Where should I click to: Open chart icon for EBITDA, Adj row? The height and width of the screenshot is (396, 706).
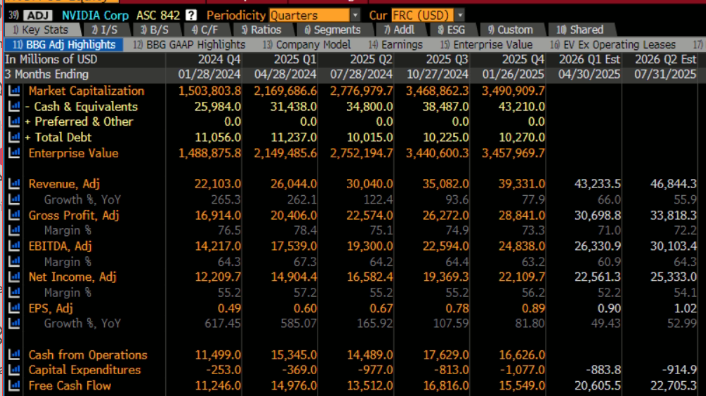click(x=14, y=246)
